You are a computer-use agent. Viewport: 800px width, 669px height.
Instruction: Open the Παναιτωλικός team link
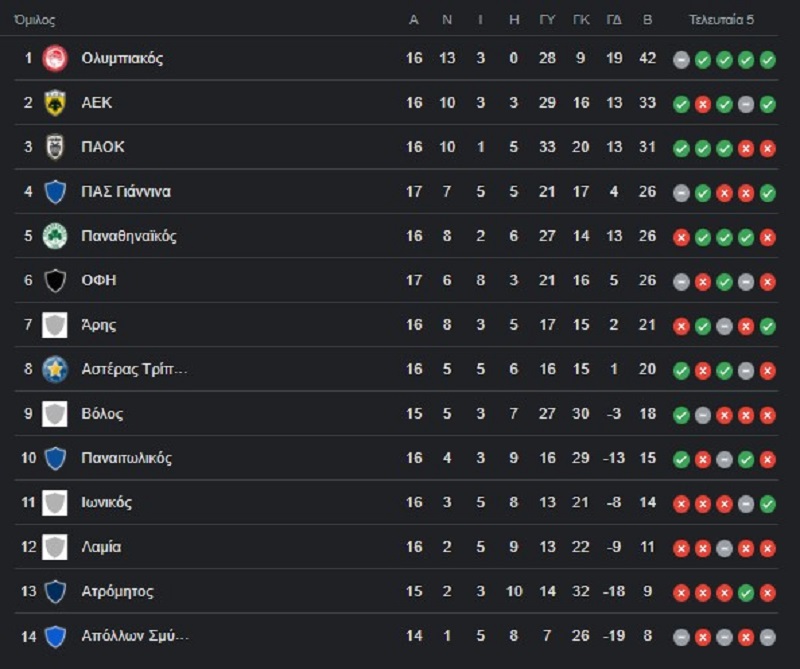click(x=127, y=458)
